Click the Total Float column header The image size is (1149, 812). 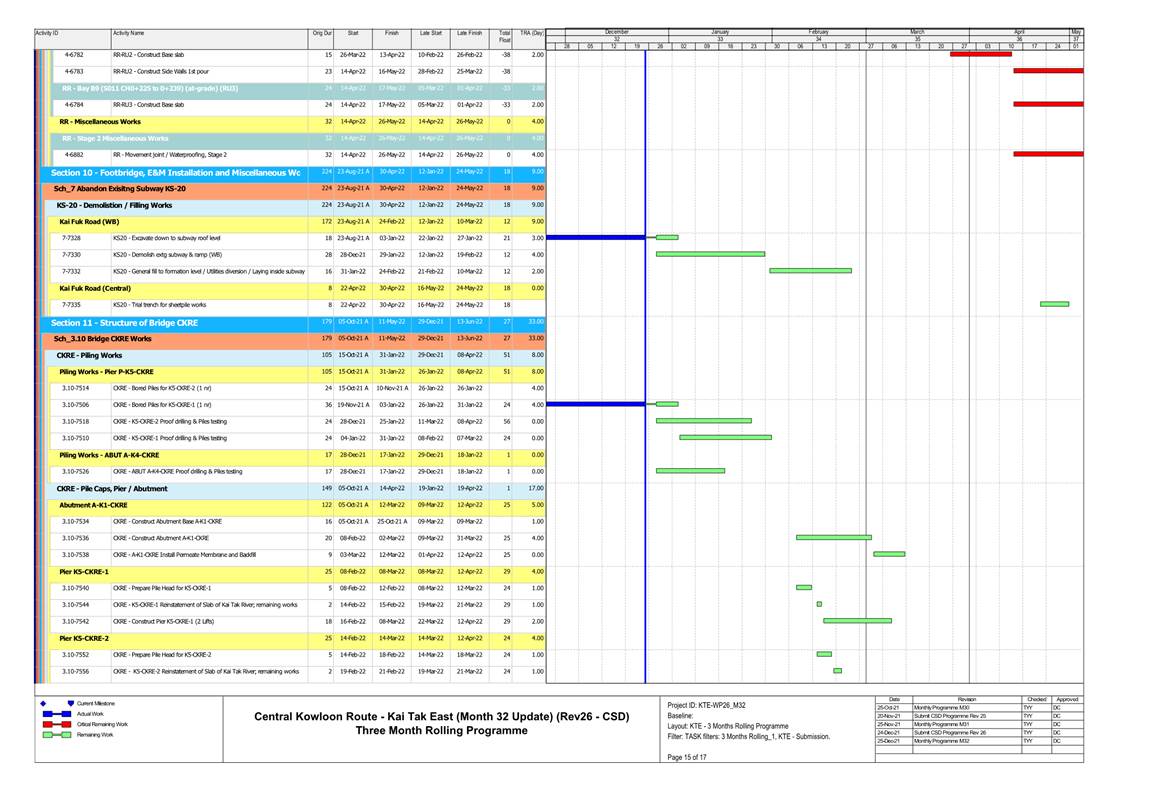504,36
